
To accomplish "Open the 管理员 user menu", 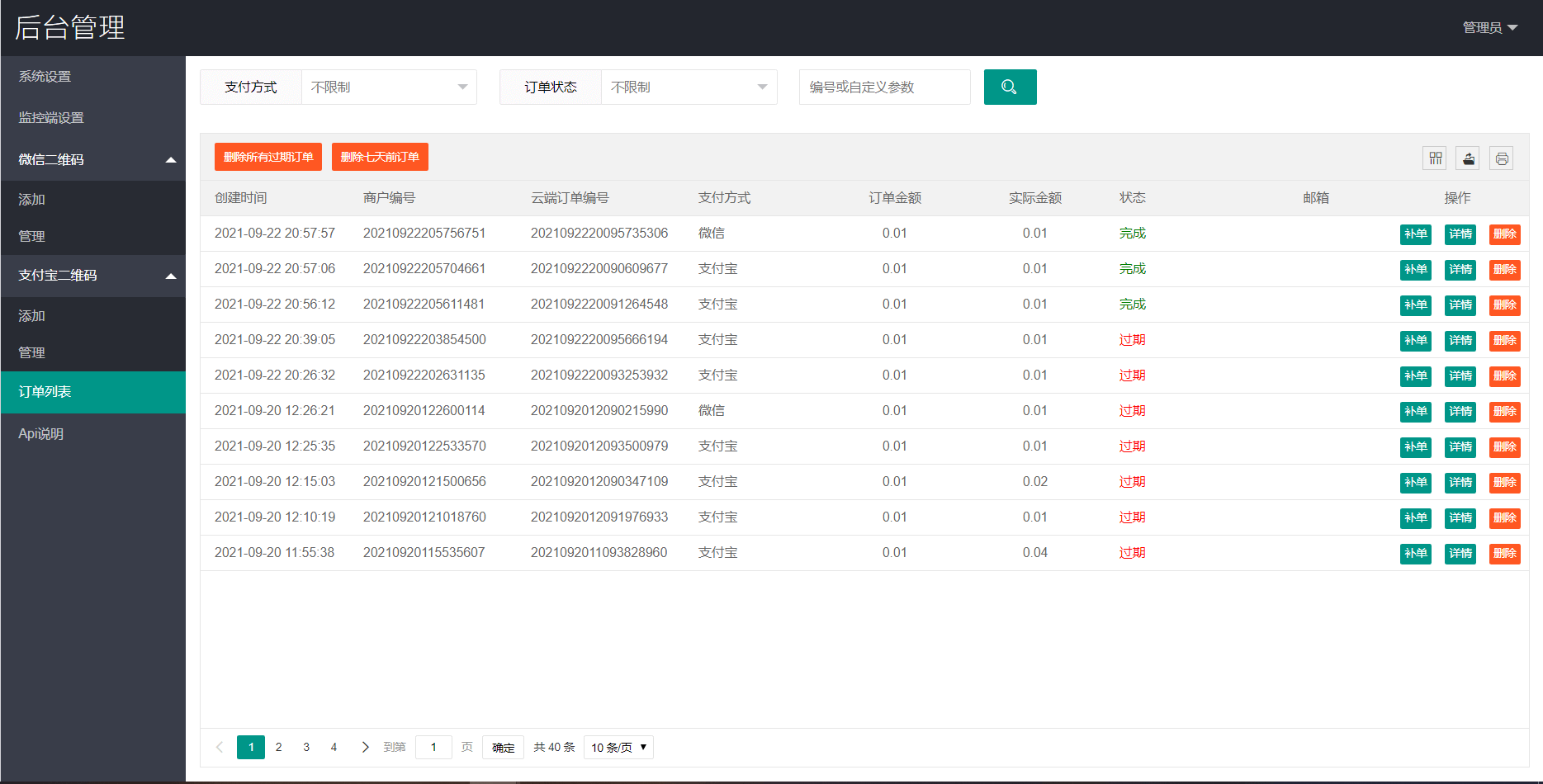I will tap(1489, 28).
